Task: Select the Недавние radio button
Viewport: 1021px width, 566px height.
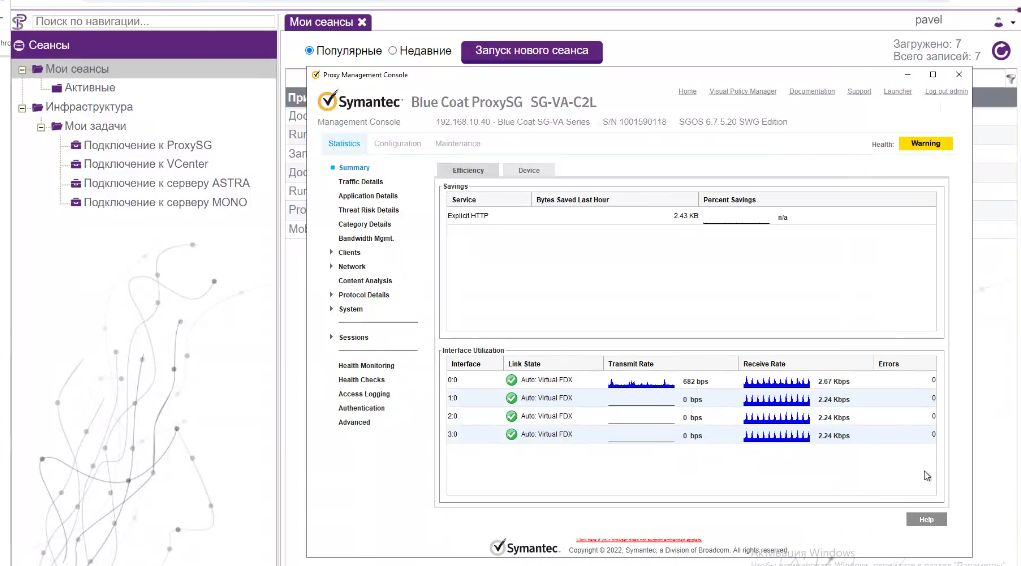Action: point(393,51)
